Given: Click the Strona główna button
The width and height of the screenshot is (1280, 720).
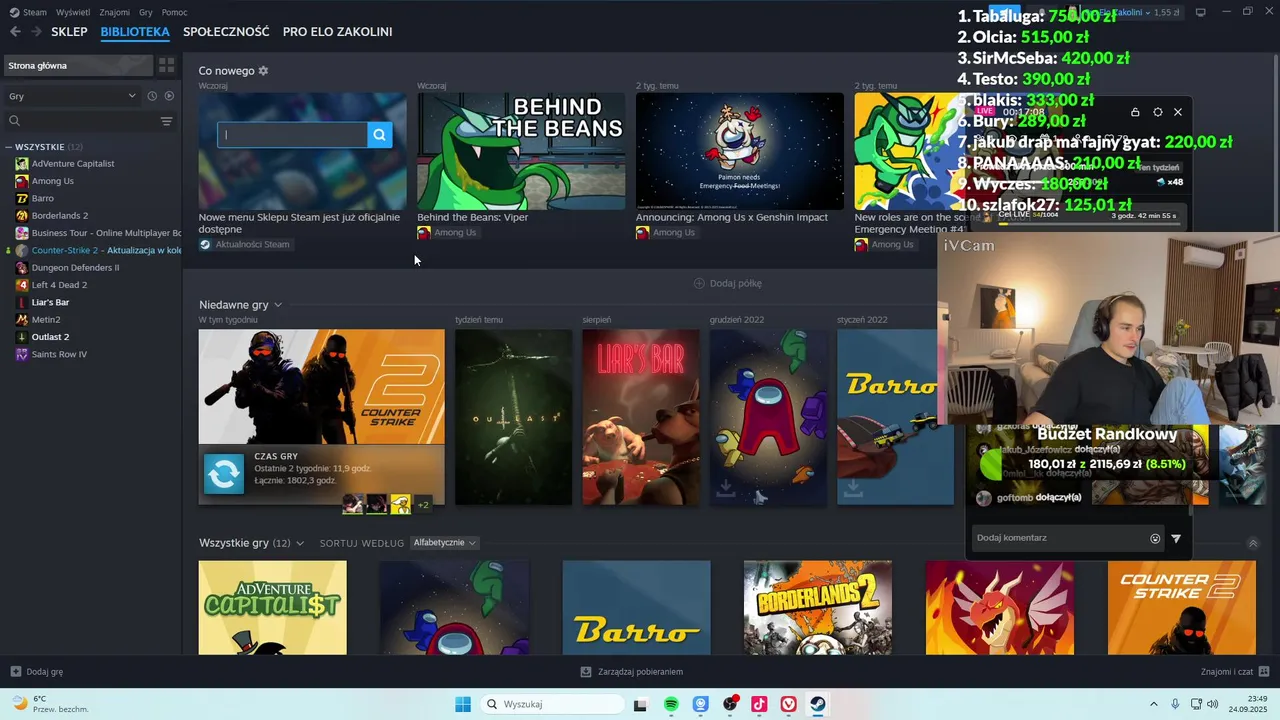Looking at the screenshot, I should click(77, 65).
